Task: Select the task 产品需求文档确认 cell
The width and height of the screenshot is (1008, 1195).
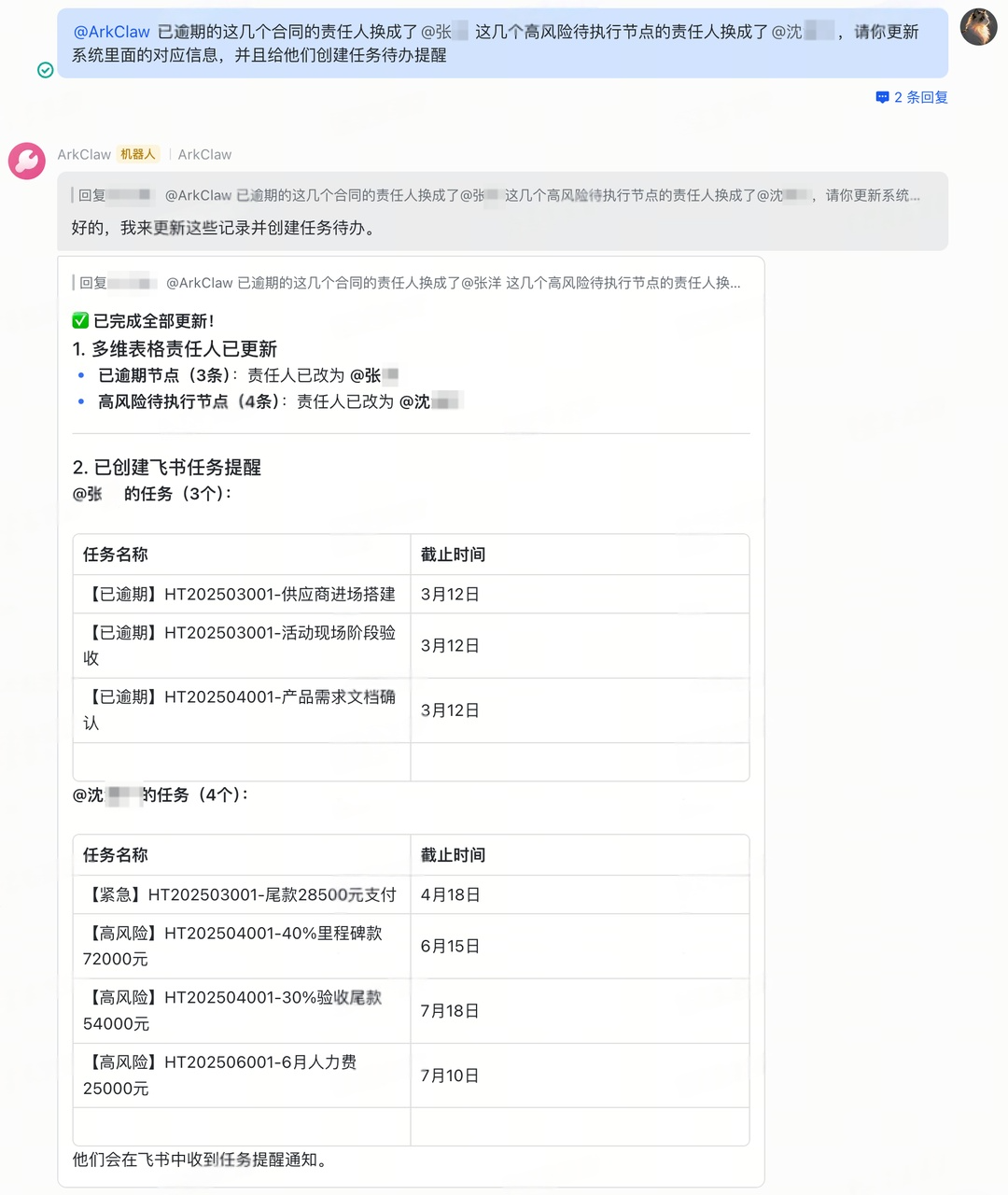Action: [x=242, y=710]
